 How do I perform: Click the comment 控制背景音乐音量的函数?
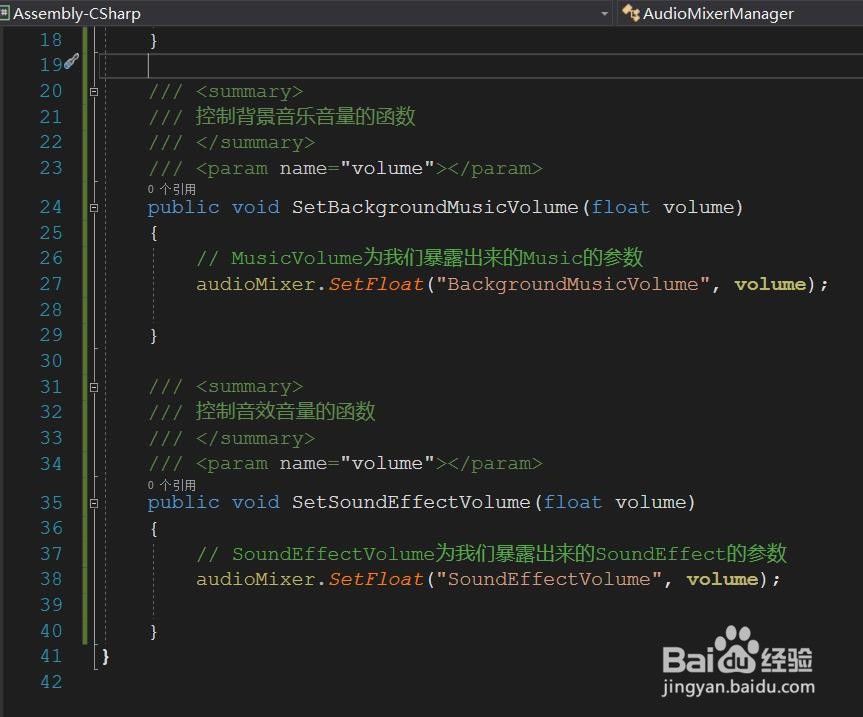305,116
